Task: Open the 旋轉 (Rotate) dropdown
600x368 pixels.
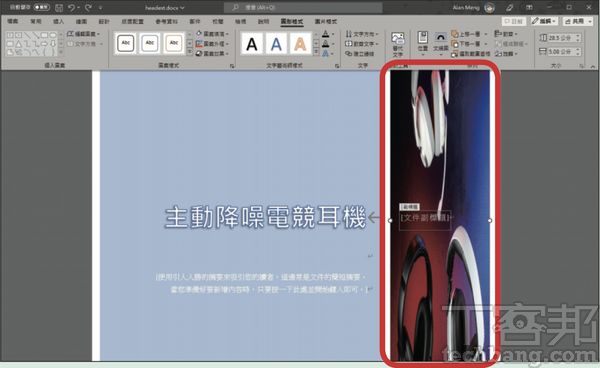Action: [505, 54]
